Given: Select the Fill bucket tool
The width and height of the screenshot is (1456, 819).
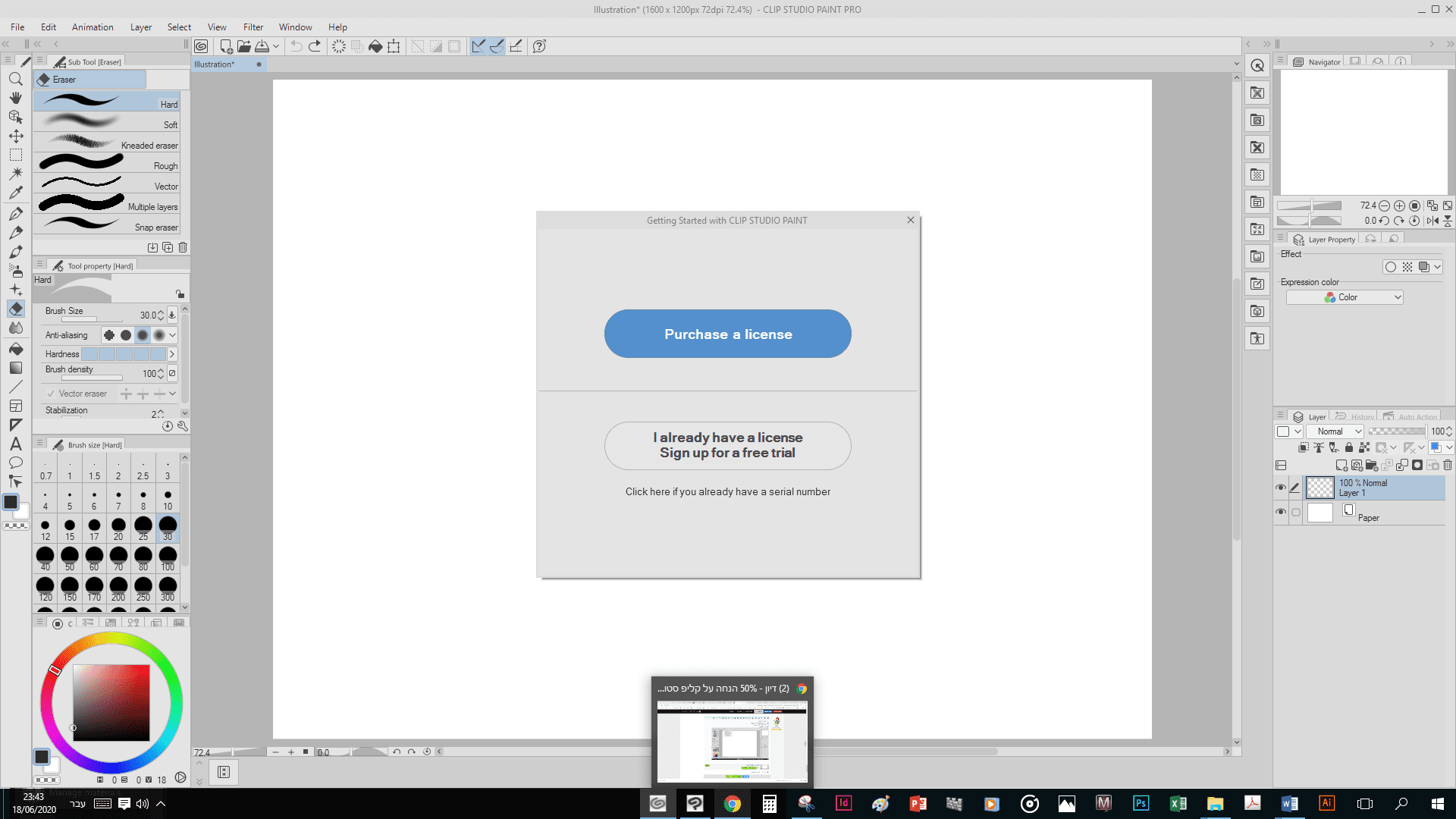Looking at the screenshot, I should click(x=15, y=349).
